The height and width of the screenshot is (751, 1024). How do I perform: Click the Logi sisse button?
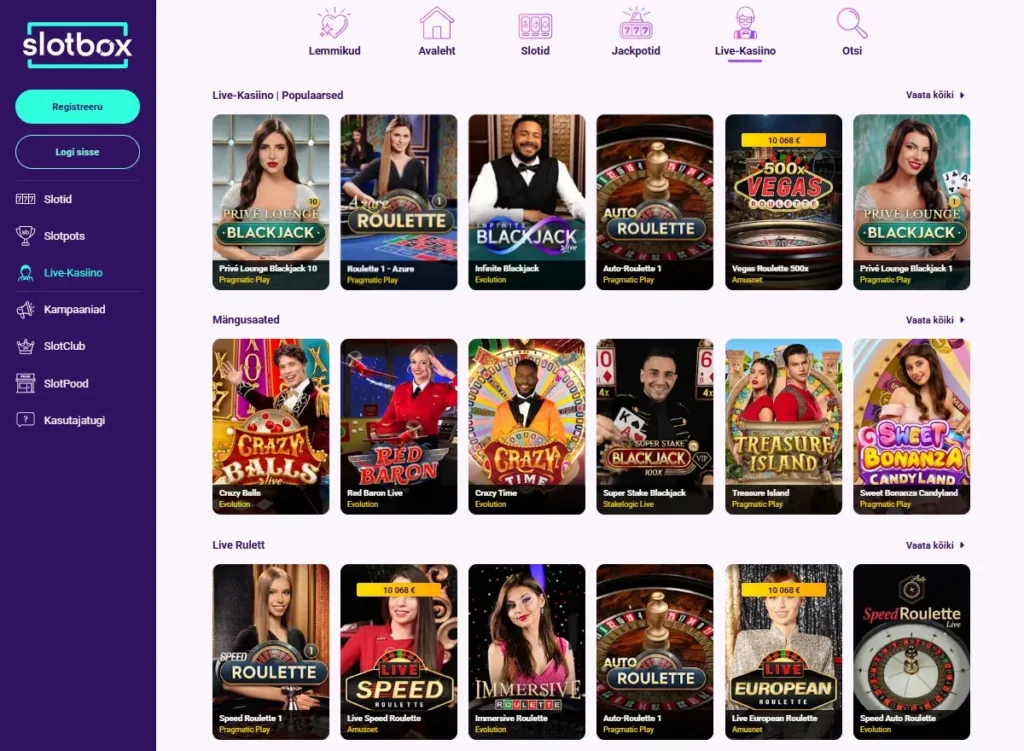coord(77,152)
